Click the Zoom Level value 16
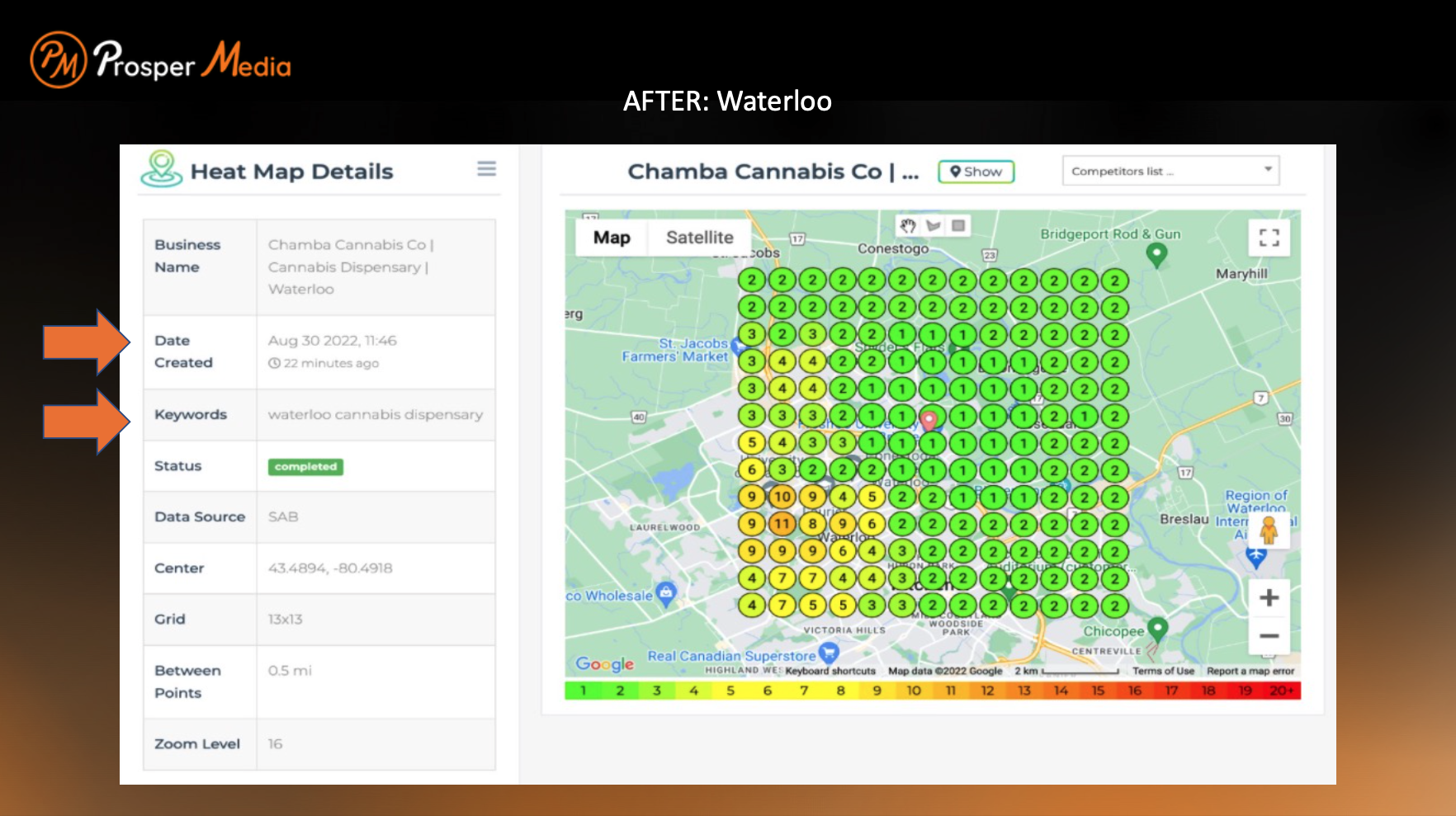The width and height of the screenshot is (1456, 816). coord(275,743)
